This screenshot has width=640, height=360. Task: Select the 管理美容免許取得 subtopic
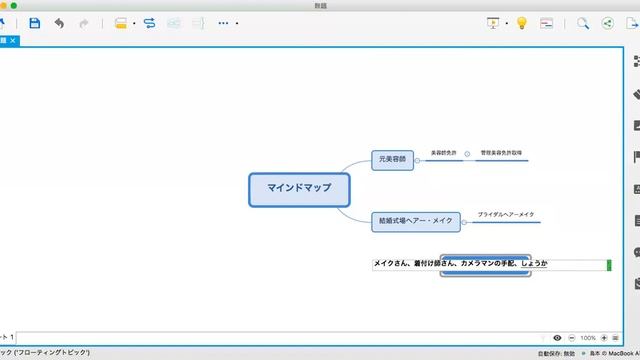[x=501, y=153]
